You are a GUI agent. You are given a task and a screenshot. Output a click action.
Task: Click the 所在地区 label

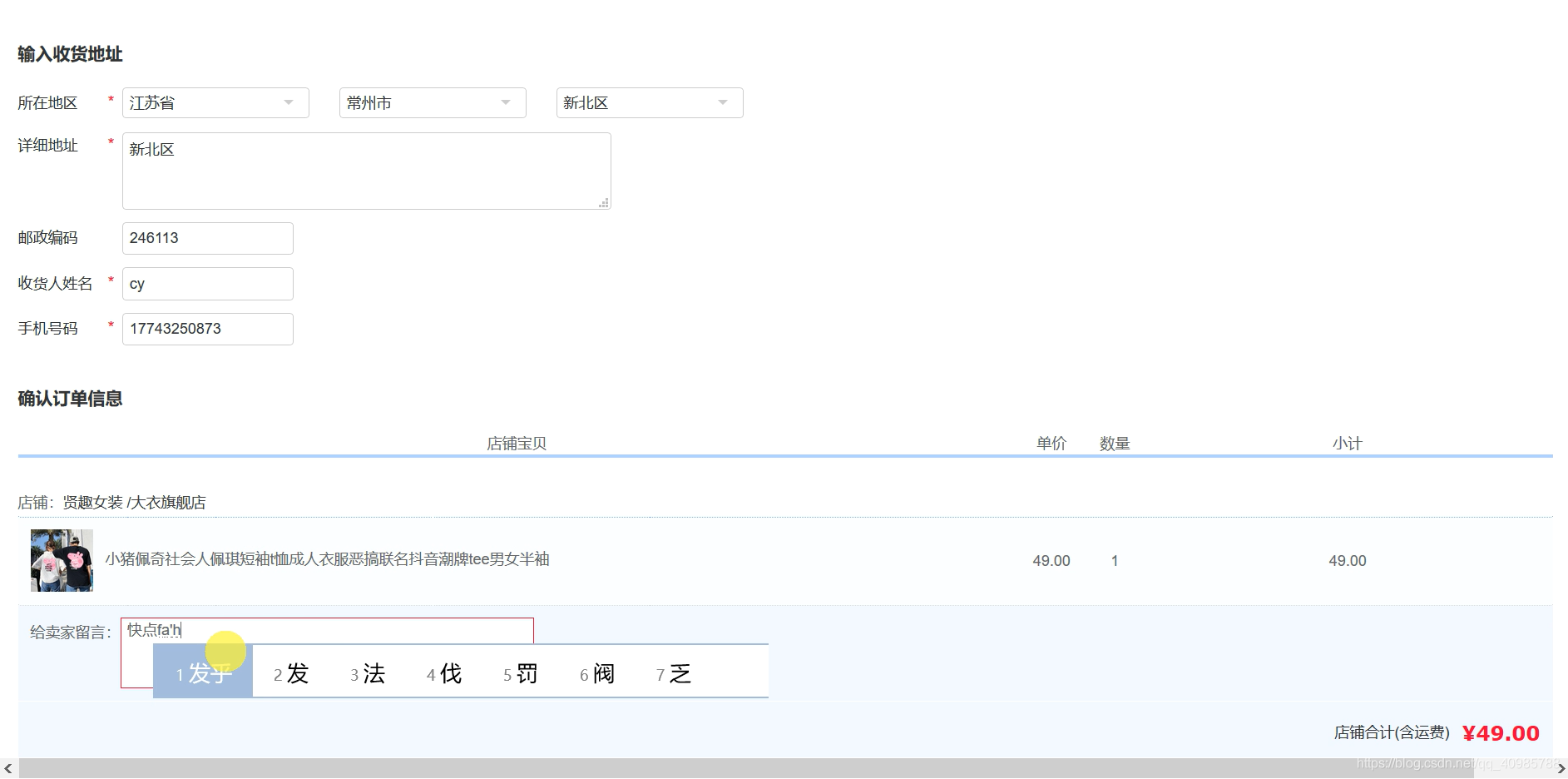point(48,103)
